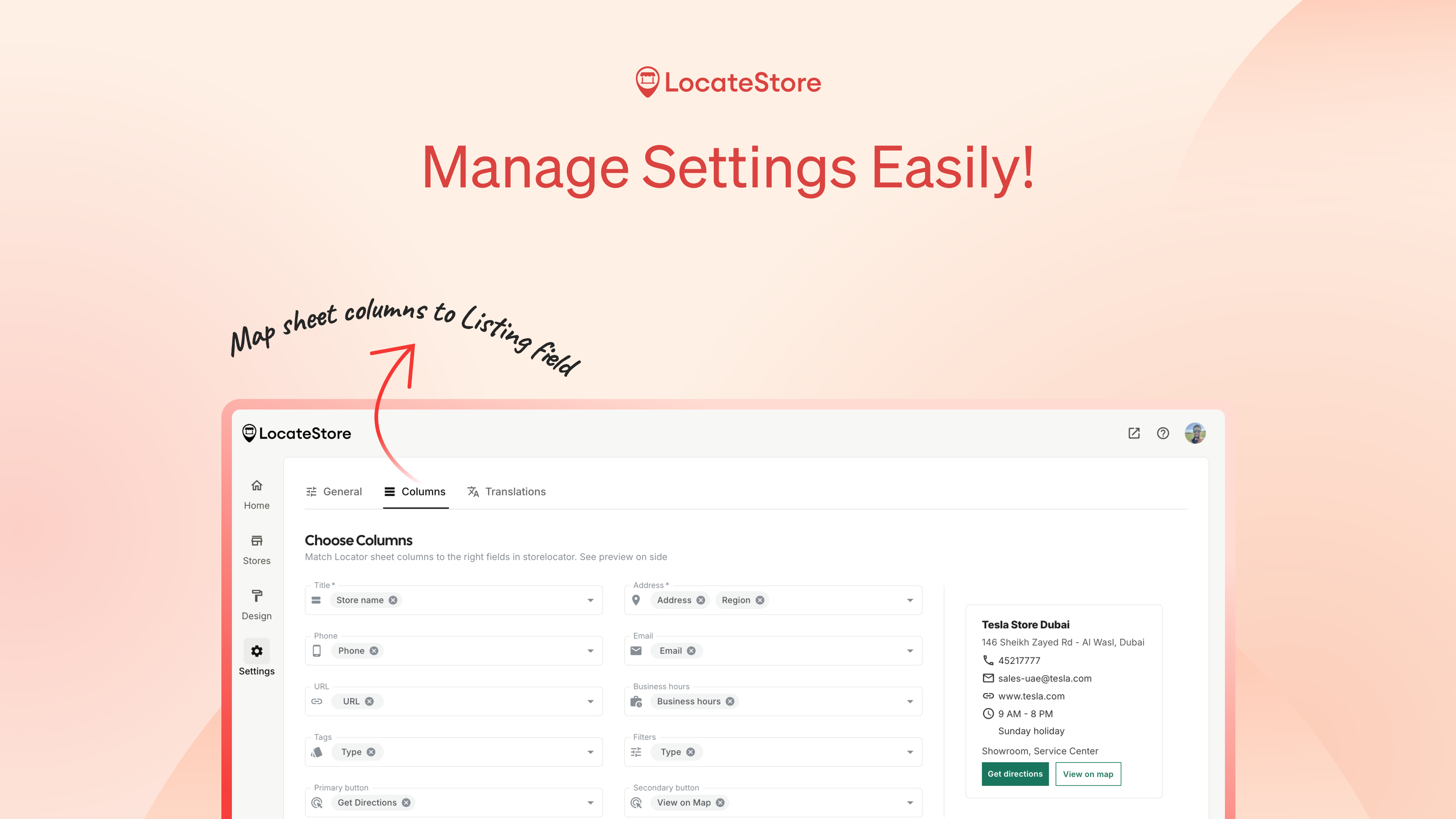1456x819 pixels.
Task: Navigate to Home in the sidebar
Action: (257, 493)
